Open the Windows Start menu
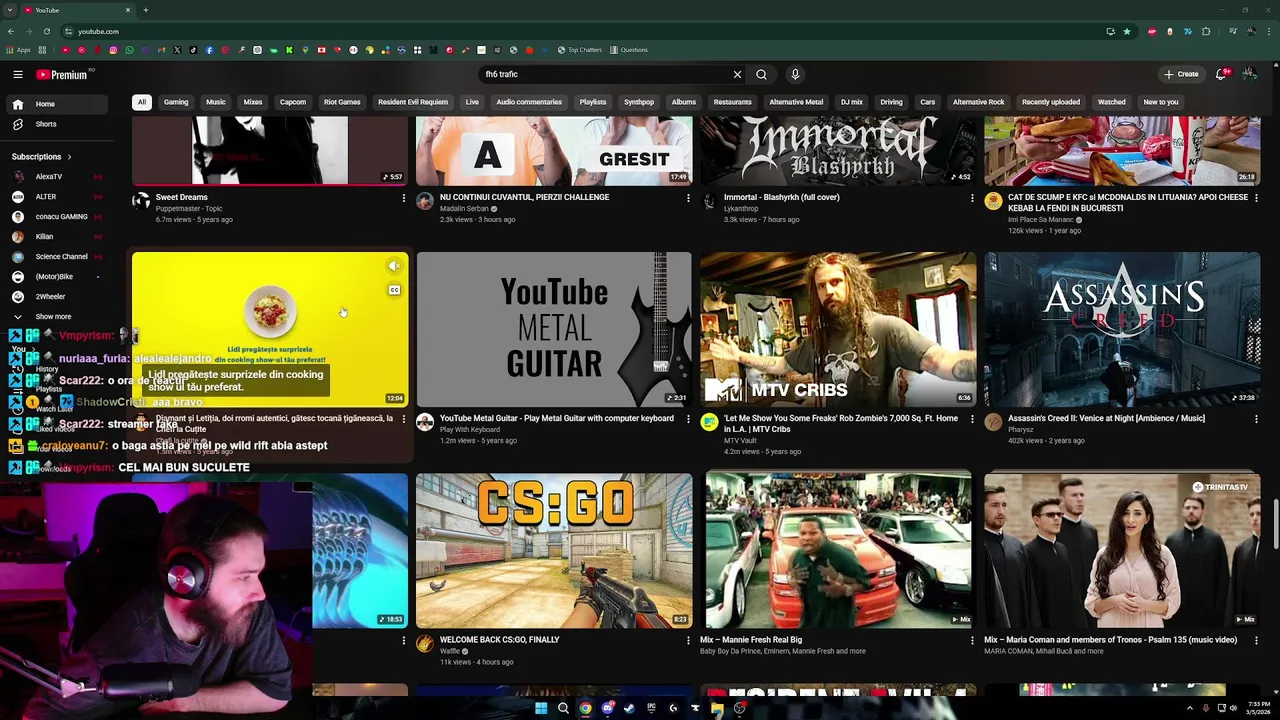Screen dimensions: 1280x720 (x=541, y=708)
